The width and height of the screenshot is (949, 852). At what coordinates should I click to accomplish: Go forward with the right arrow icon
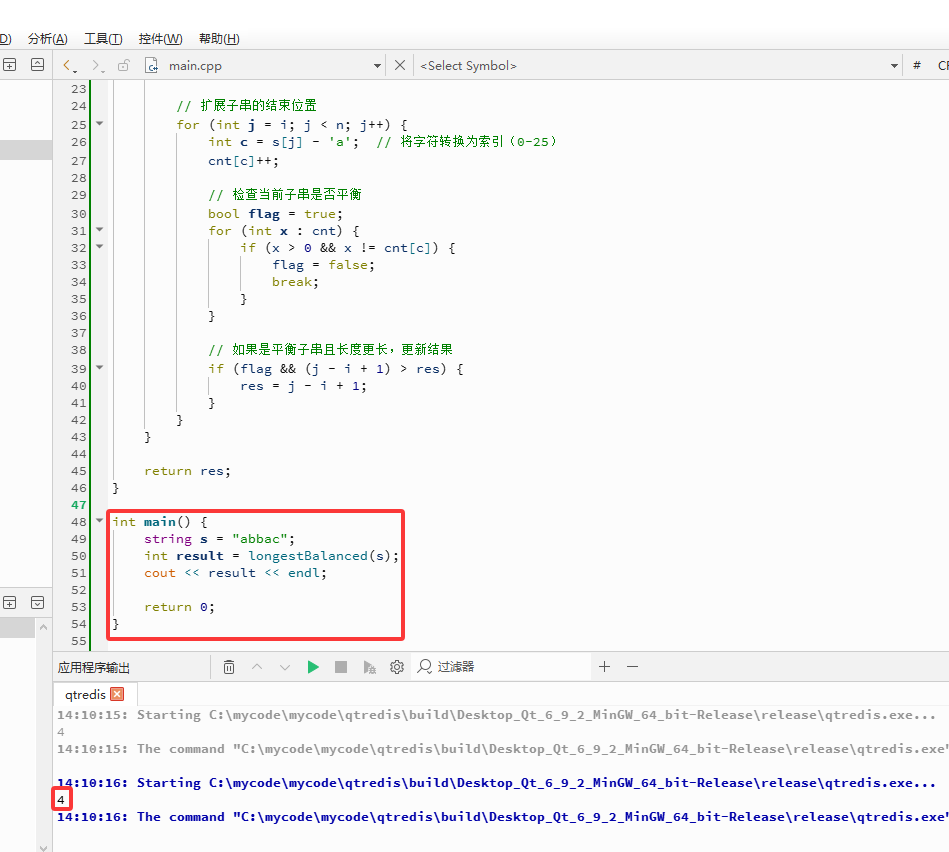tap(95, 65)
